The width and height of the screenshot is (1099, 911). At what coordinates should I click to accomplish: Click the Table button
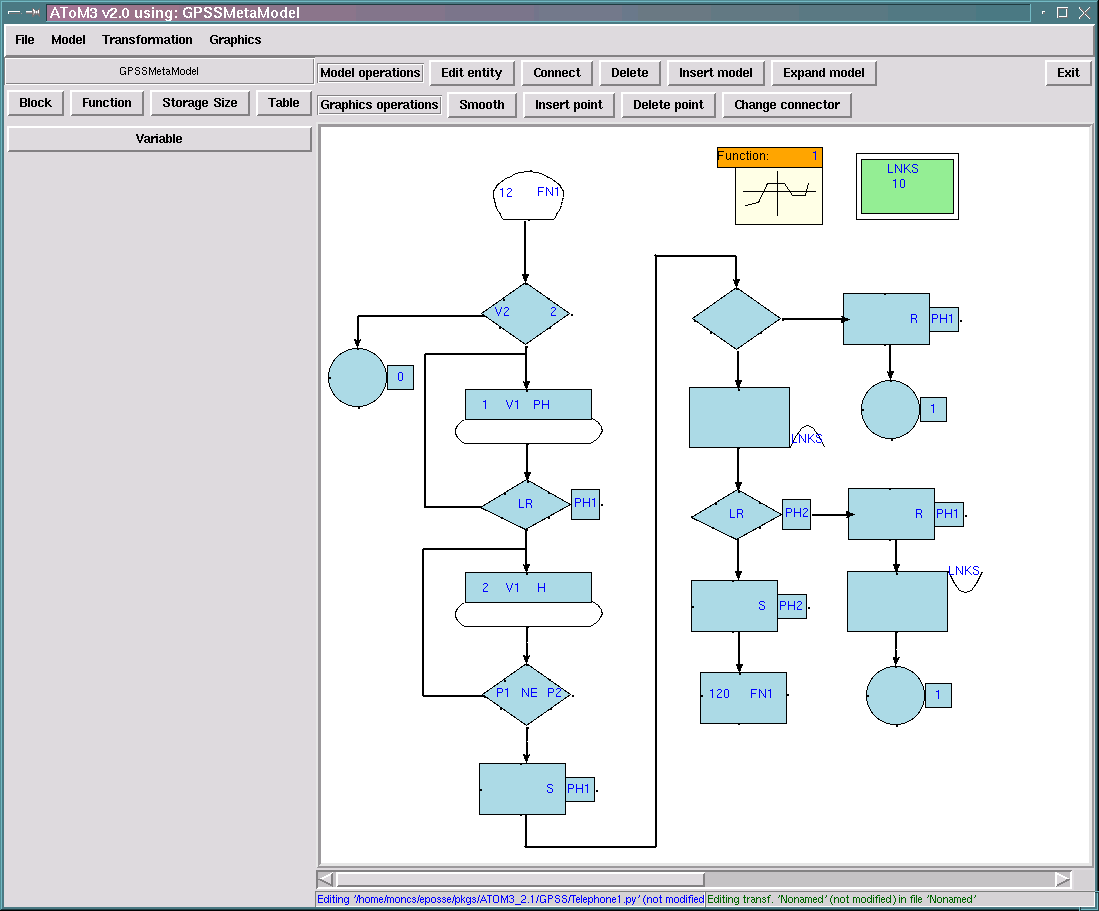(x=283, y=103)
